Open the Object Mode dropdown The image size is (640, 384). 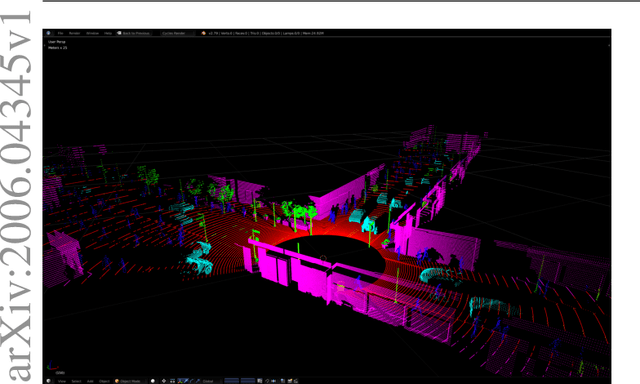(x=129, y=381)
